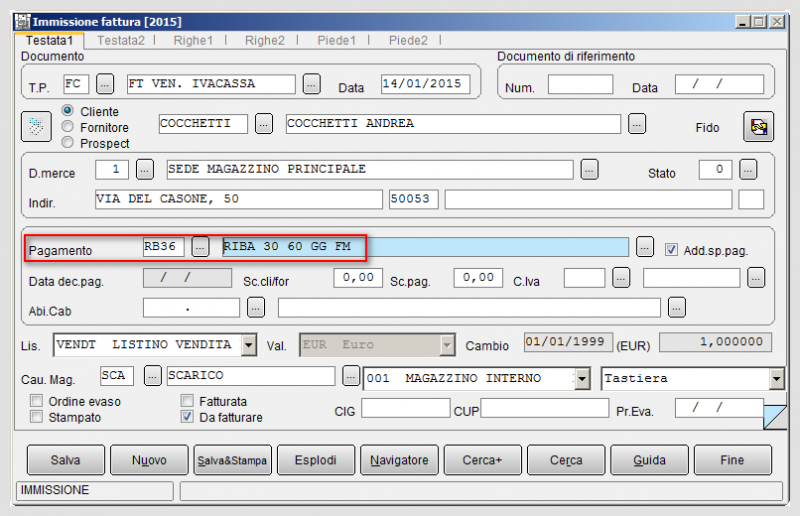
Task: Open lookup button next to C.Iva code field
Action: 621,278
